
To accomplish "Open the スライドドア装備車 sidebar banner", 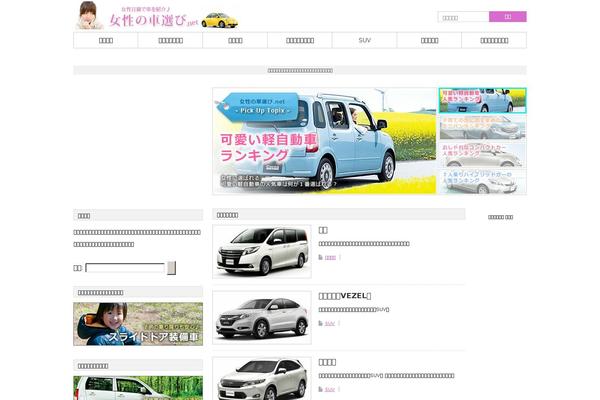I will point(138,324).
